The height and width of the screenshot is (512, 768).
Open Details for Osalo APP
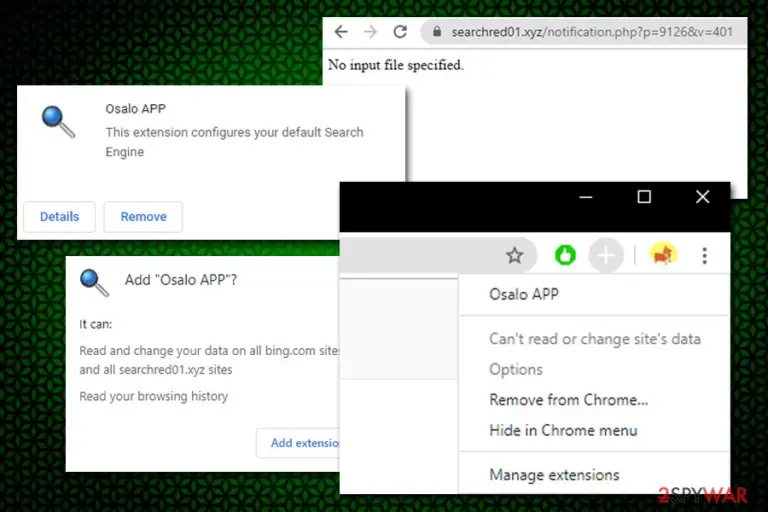coord(59,217)
